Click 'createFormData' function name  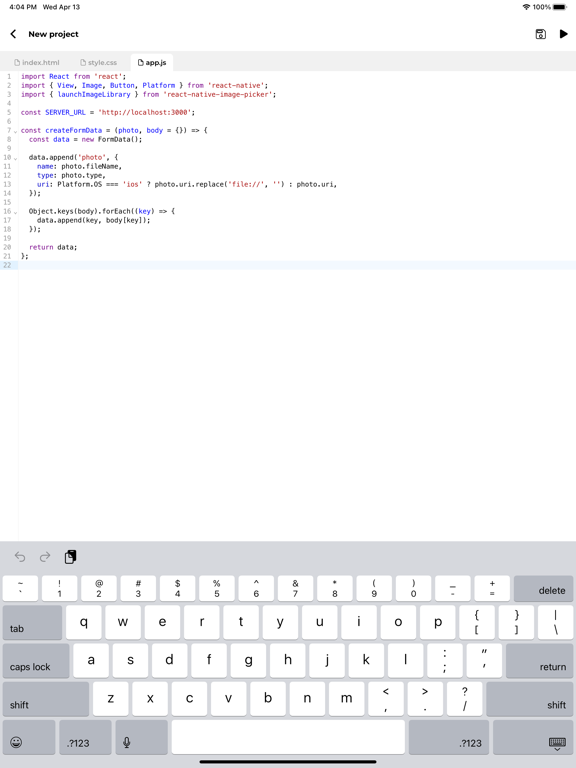73,130
